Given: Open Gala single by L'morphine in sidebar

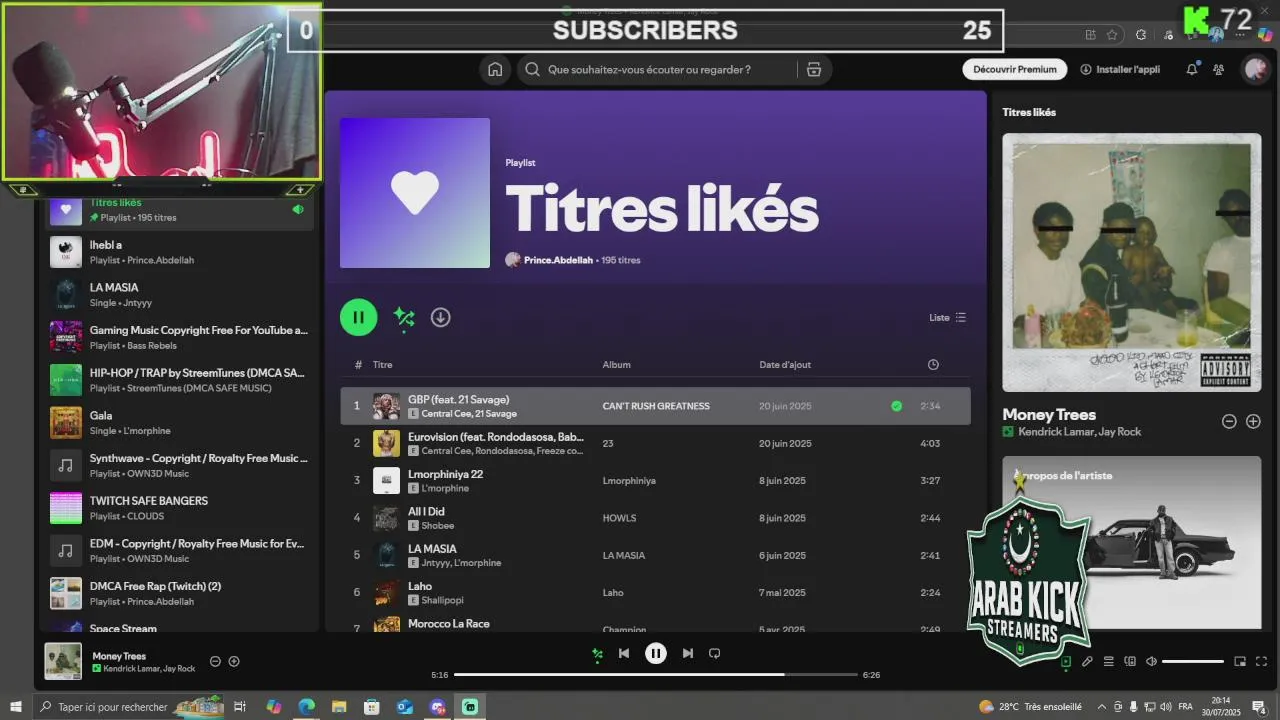Looking at the screenshot, I should point(180,423).
